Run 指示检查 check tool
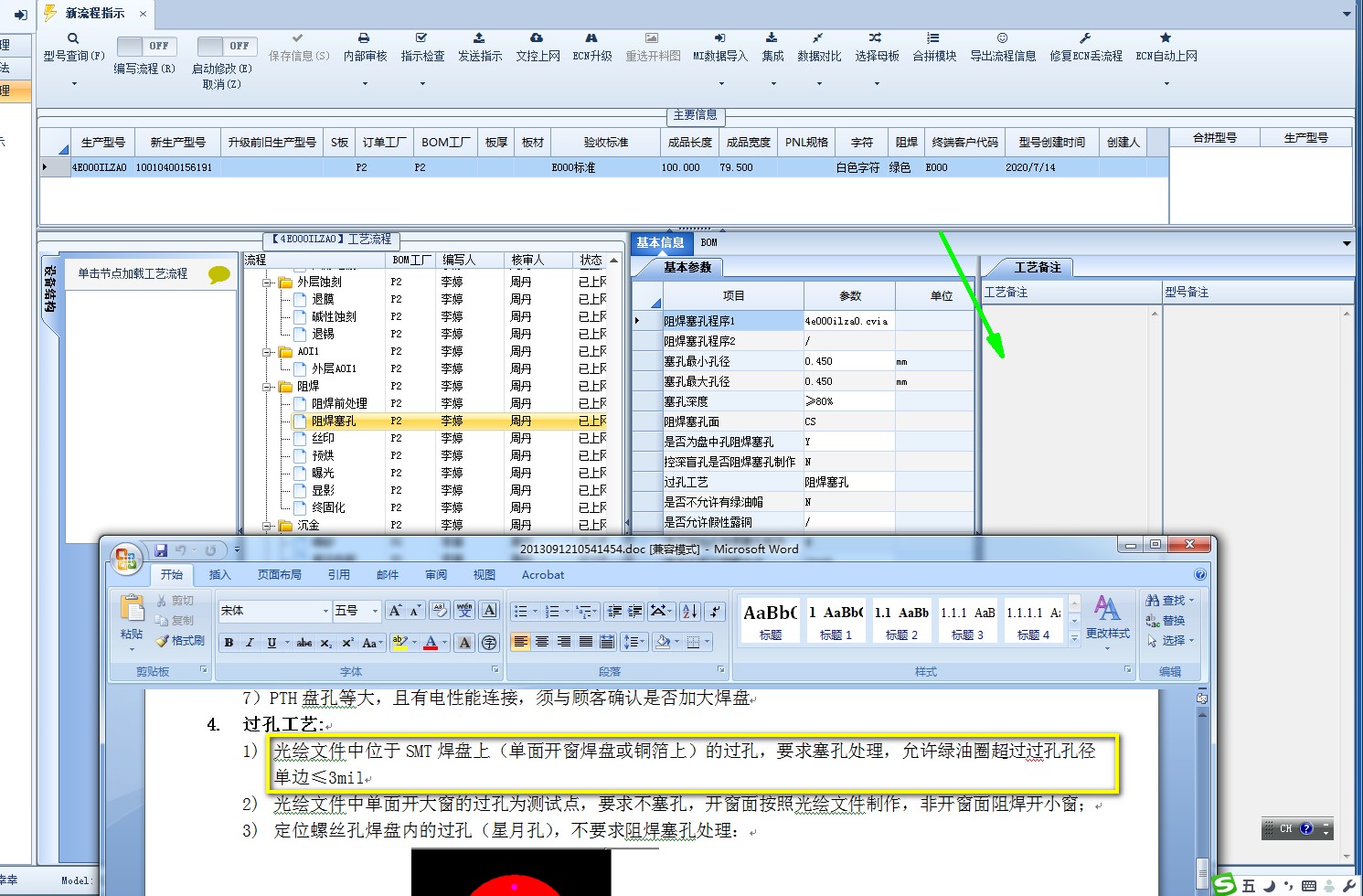The width and height of the screenshot is (1363, 896). (421, 38)
